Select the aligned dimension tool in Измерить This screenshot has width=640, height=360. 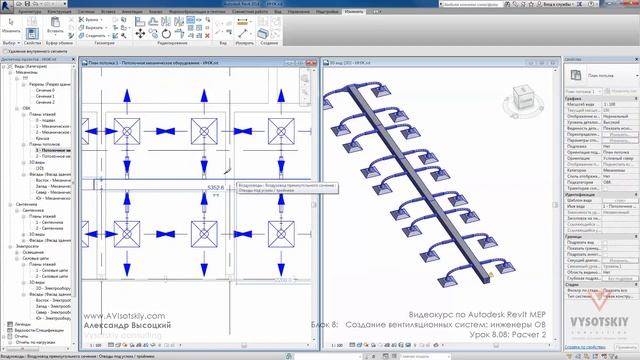tap(242, 22)
